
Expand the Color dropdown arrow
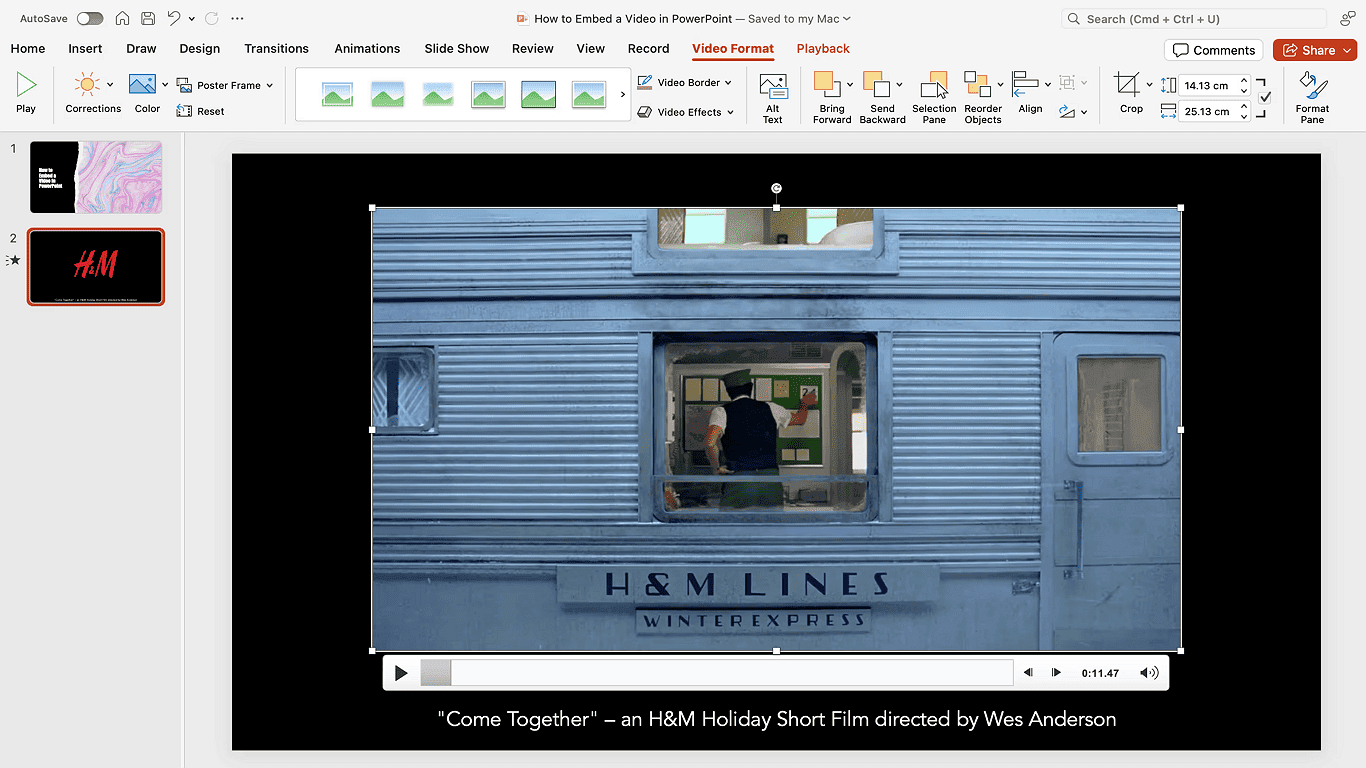(165, 85)
